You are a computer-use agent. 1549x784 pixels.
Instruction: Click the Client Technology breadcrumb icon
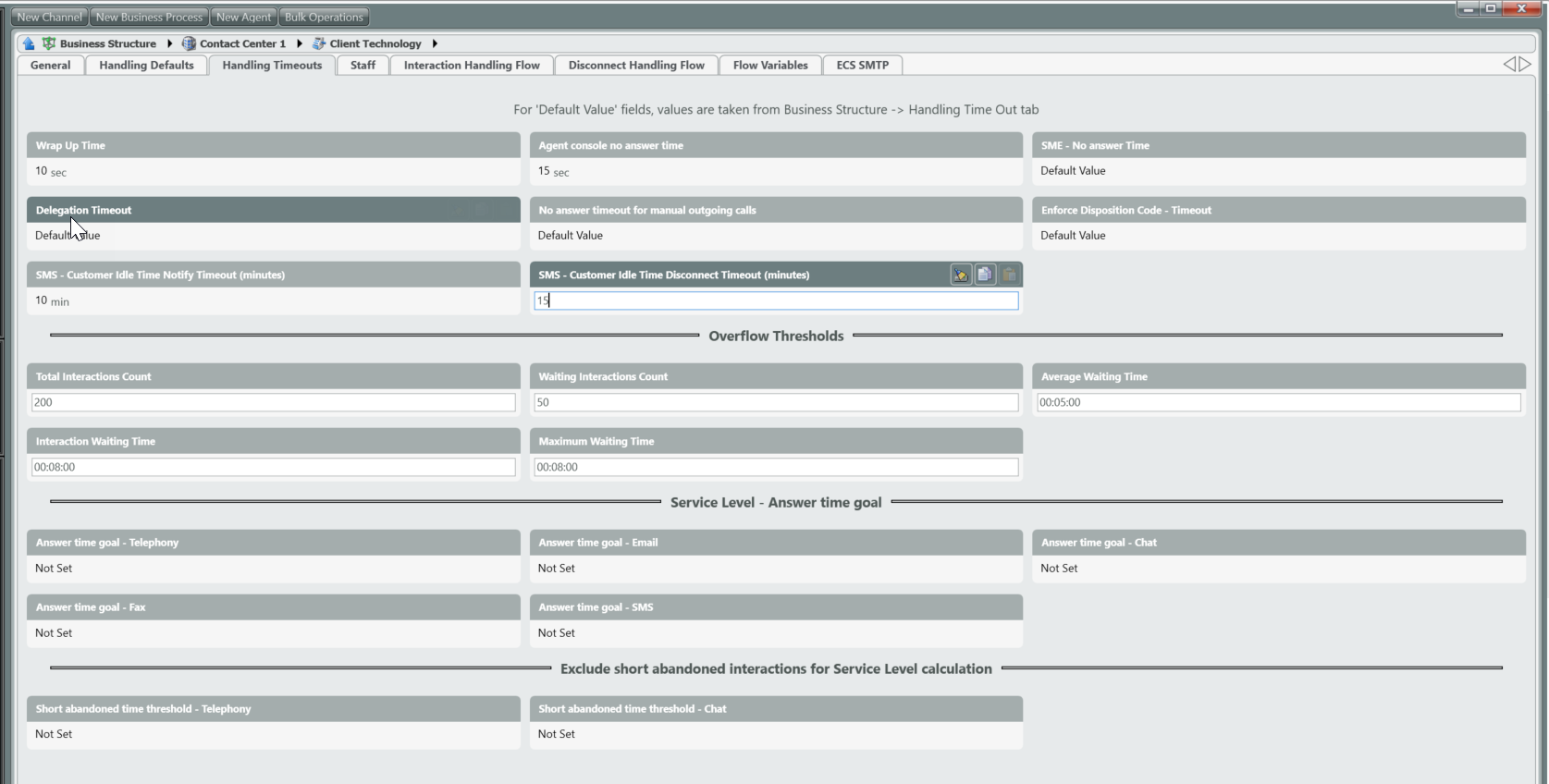[x=319, y=43]
